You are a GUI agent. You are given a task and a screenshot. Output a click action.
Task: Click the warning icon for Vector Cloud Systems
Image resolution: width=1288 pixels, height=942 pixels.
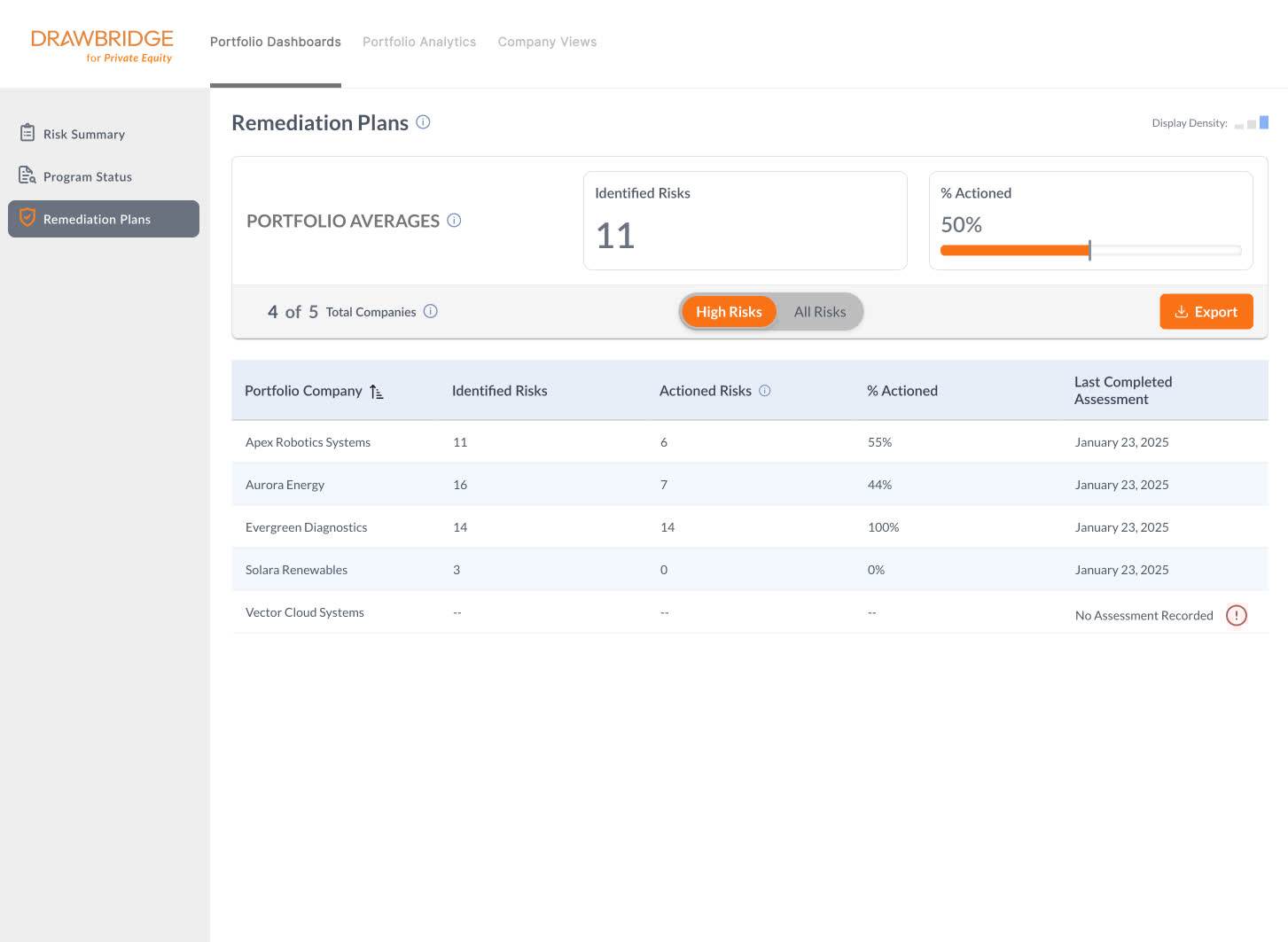(x=1236, y=615)
